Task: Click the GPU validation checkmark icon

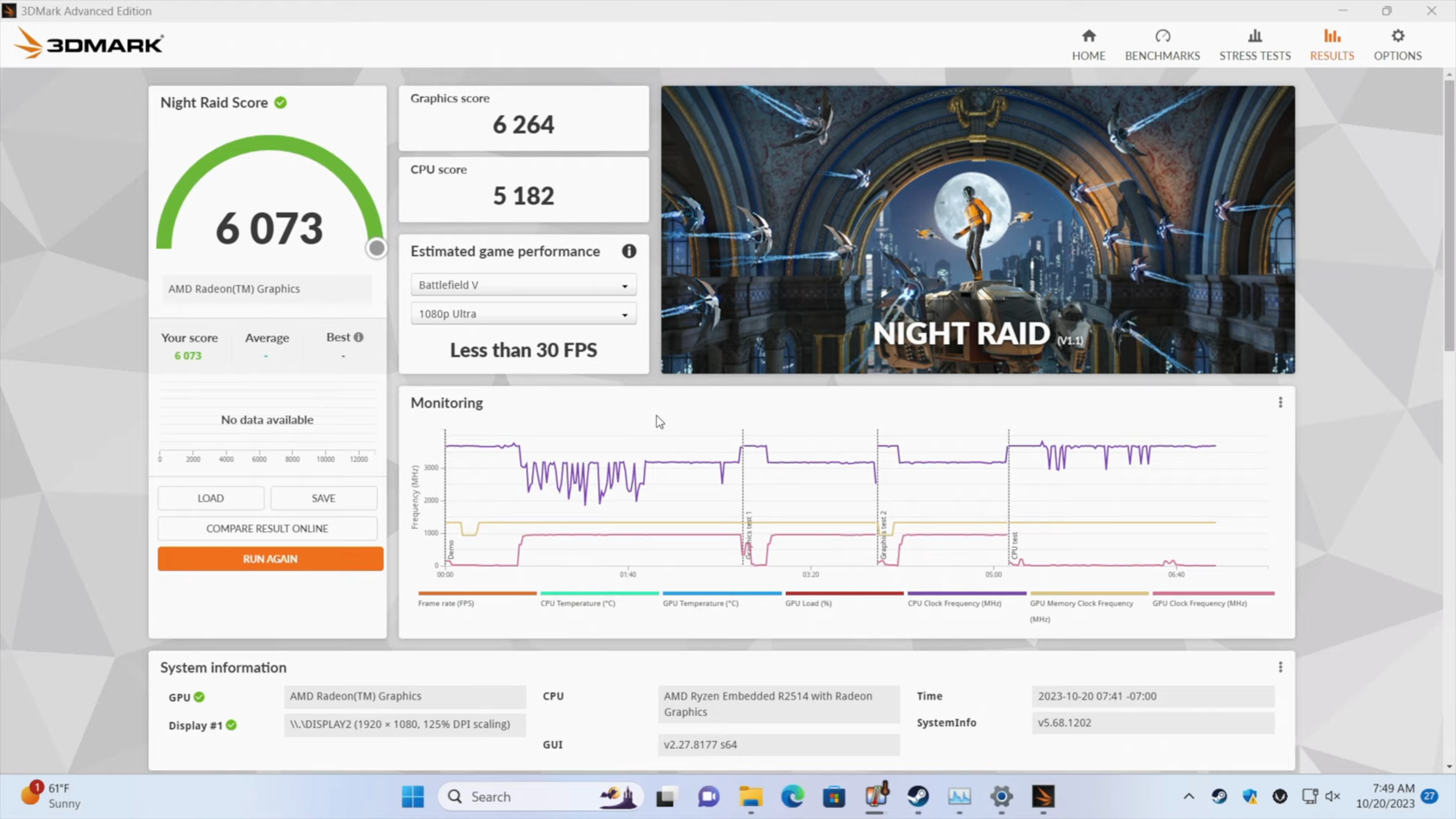Action: [199, 697]
